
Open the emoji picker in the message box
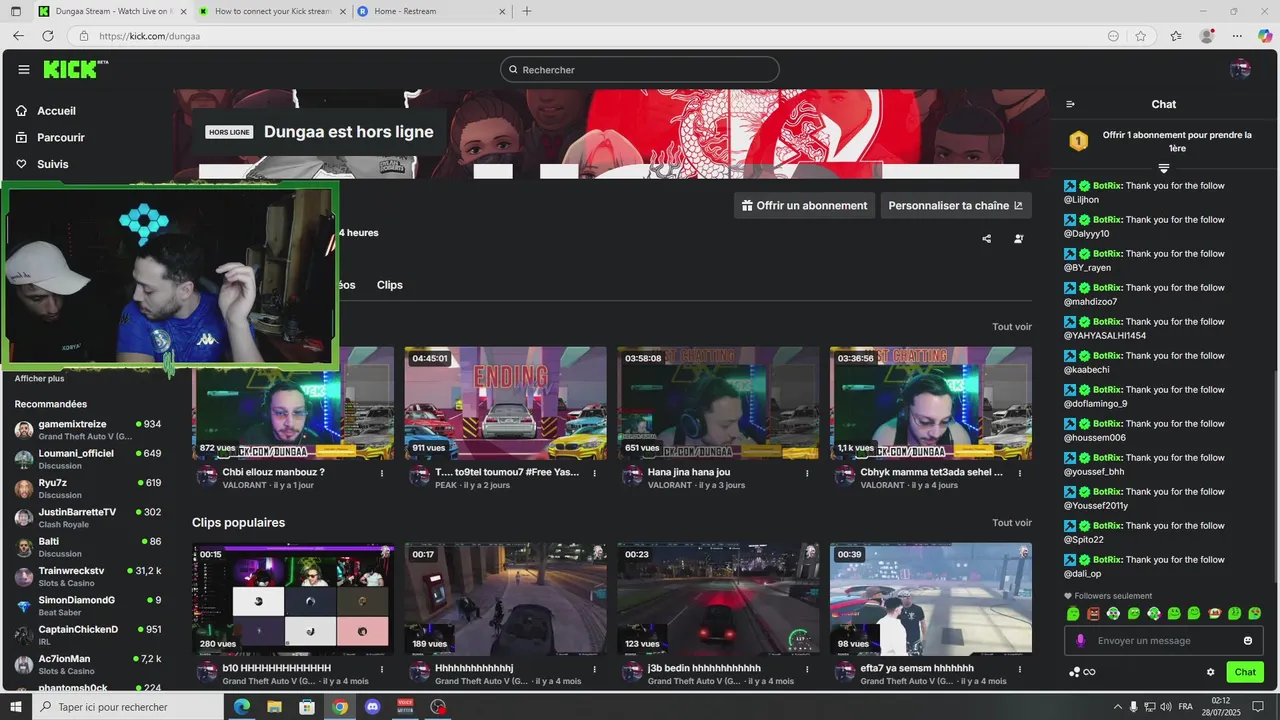[1247, 641]
